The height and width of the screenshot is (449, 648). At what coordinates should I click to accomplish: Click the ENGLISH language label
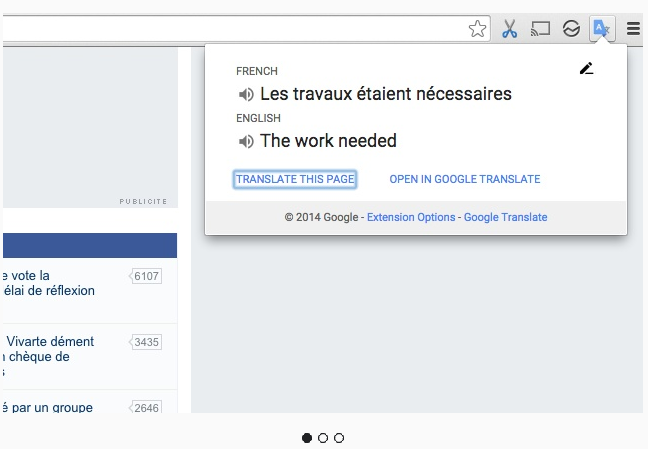(x=258, y=118)
